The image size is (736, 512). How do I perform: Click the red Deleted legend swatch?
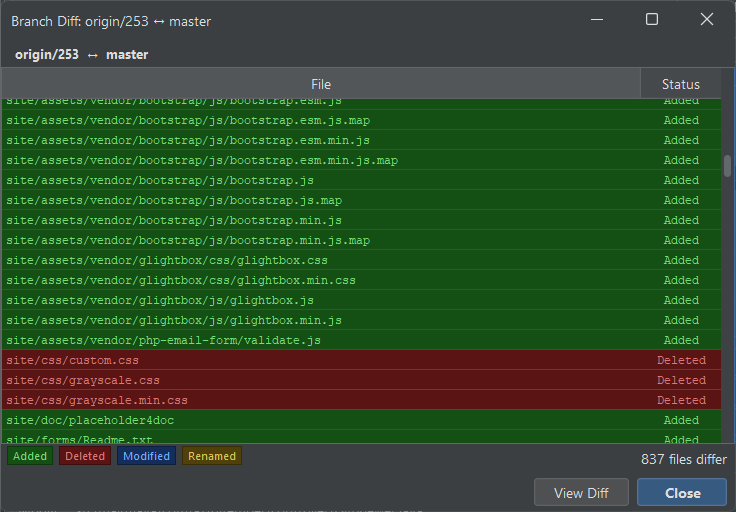(85, 456)
